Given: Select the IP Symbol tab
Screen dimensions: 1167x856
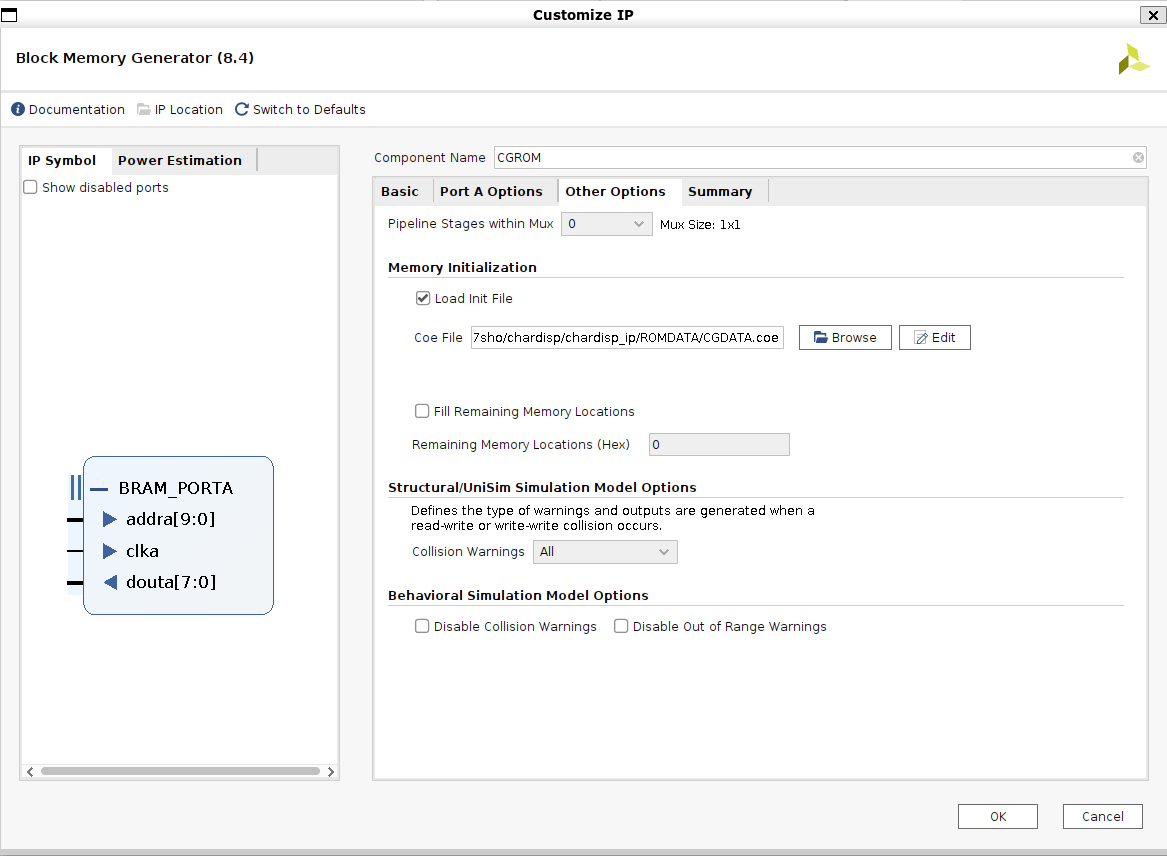Looking at the screenshot, I should coord(62,160).
